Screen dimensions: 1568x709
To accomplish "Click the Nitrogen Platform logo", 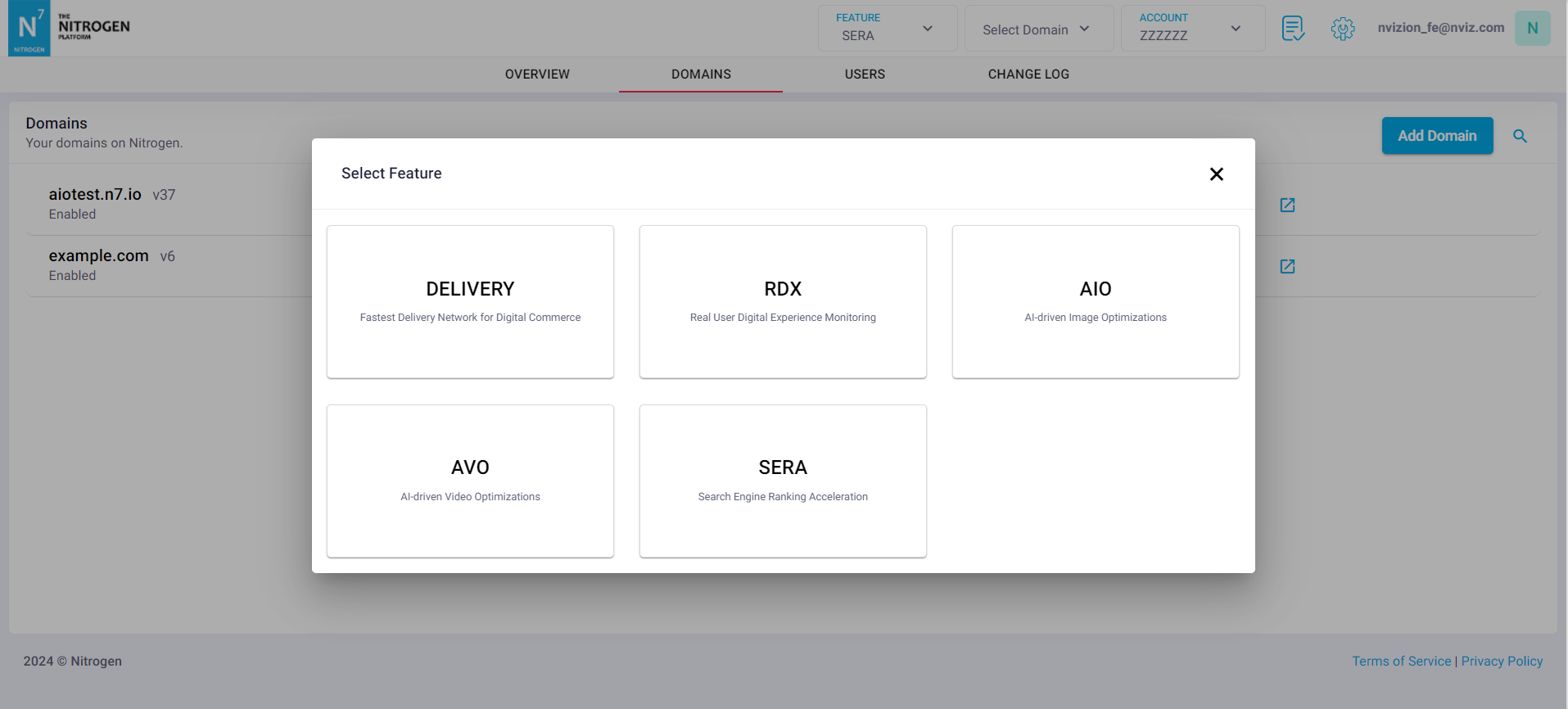I will click(70, 29).
